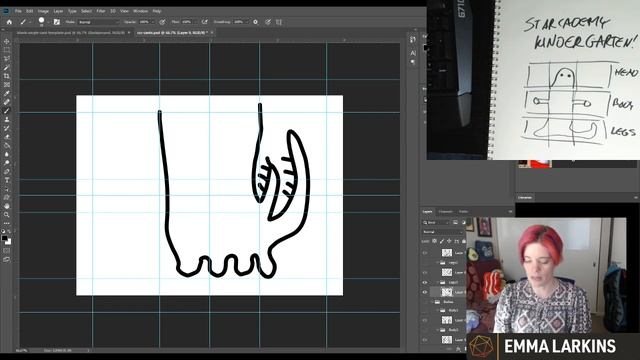Viewport: 640px width, 360px height.
Task: Change the screen mode
Action: [7, 259]
